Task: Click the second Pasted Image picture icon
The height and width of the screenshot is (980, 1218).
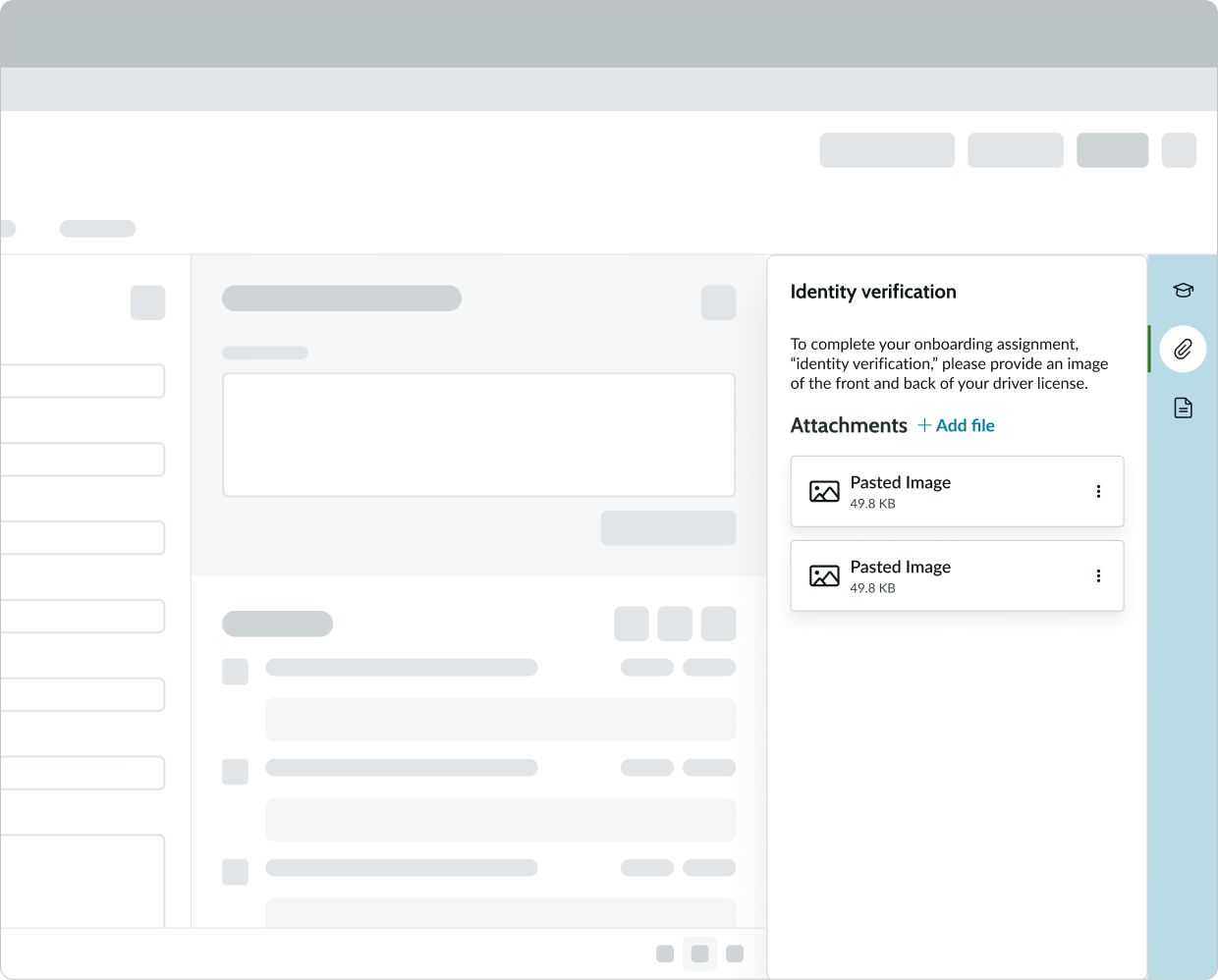Action: [823, 576]
